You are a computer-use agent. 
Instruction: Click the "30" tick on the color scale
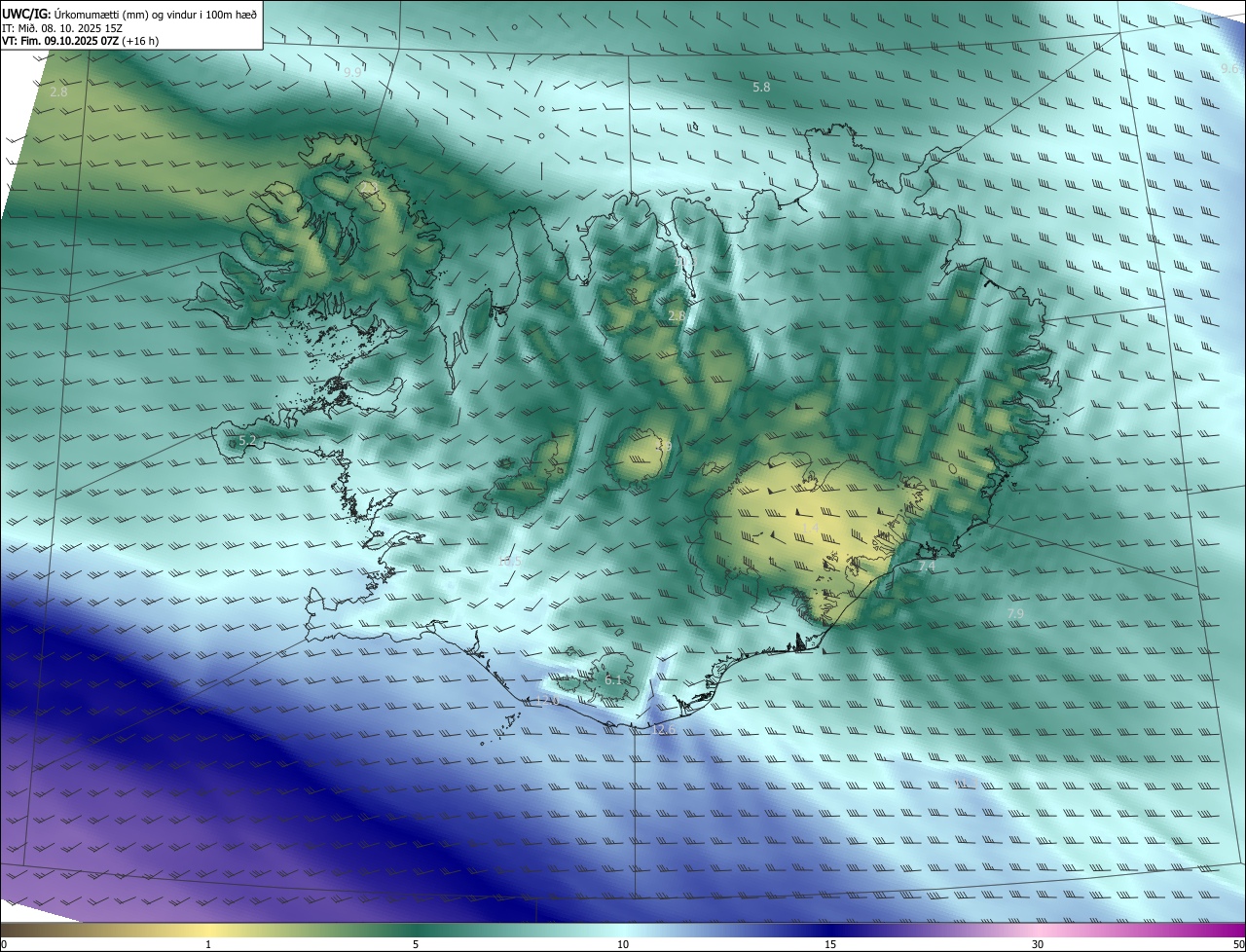[x=1038, y=944]
